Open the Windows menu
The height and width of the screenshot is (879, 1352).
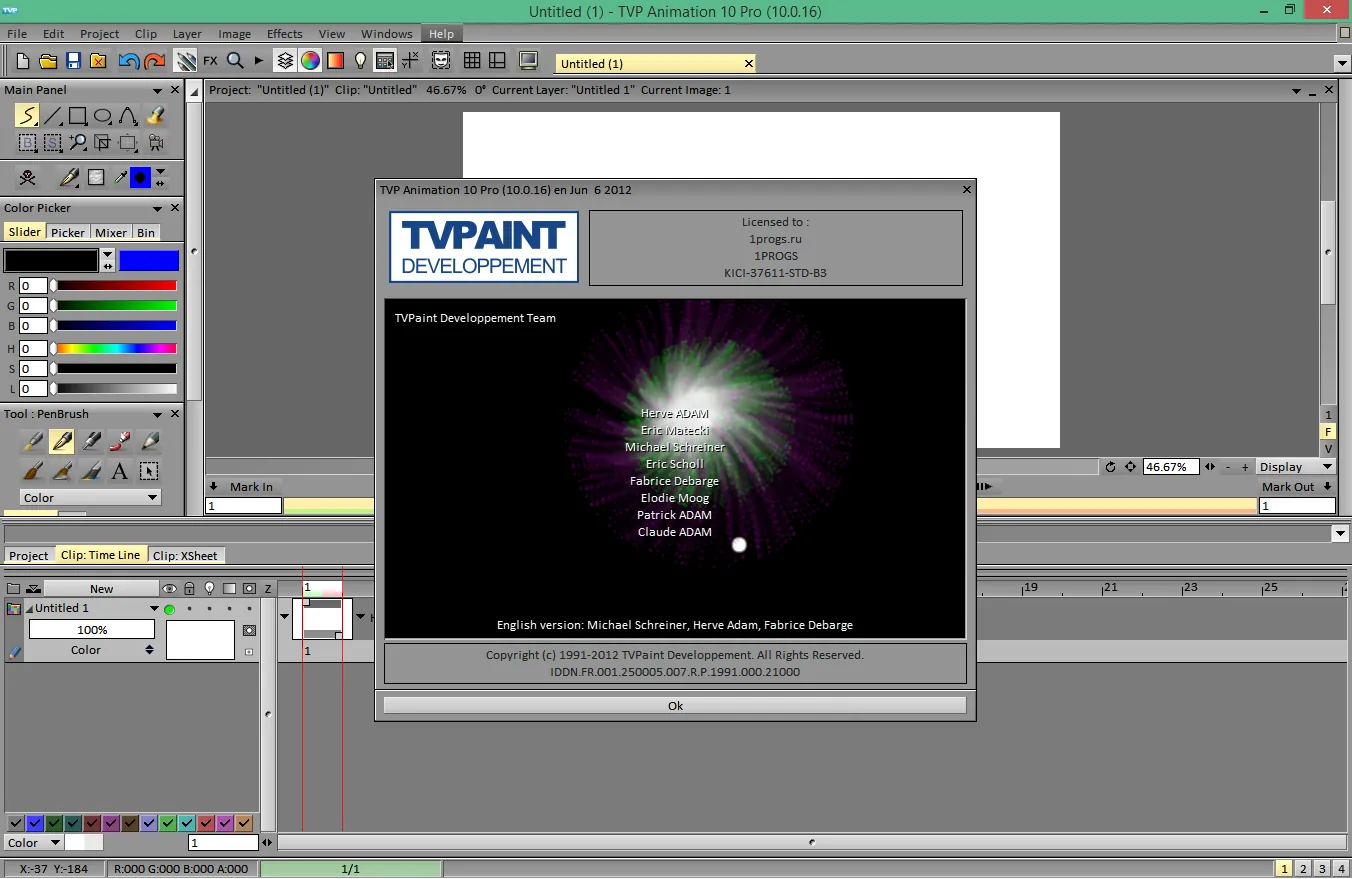click(x=387, y=33)
